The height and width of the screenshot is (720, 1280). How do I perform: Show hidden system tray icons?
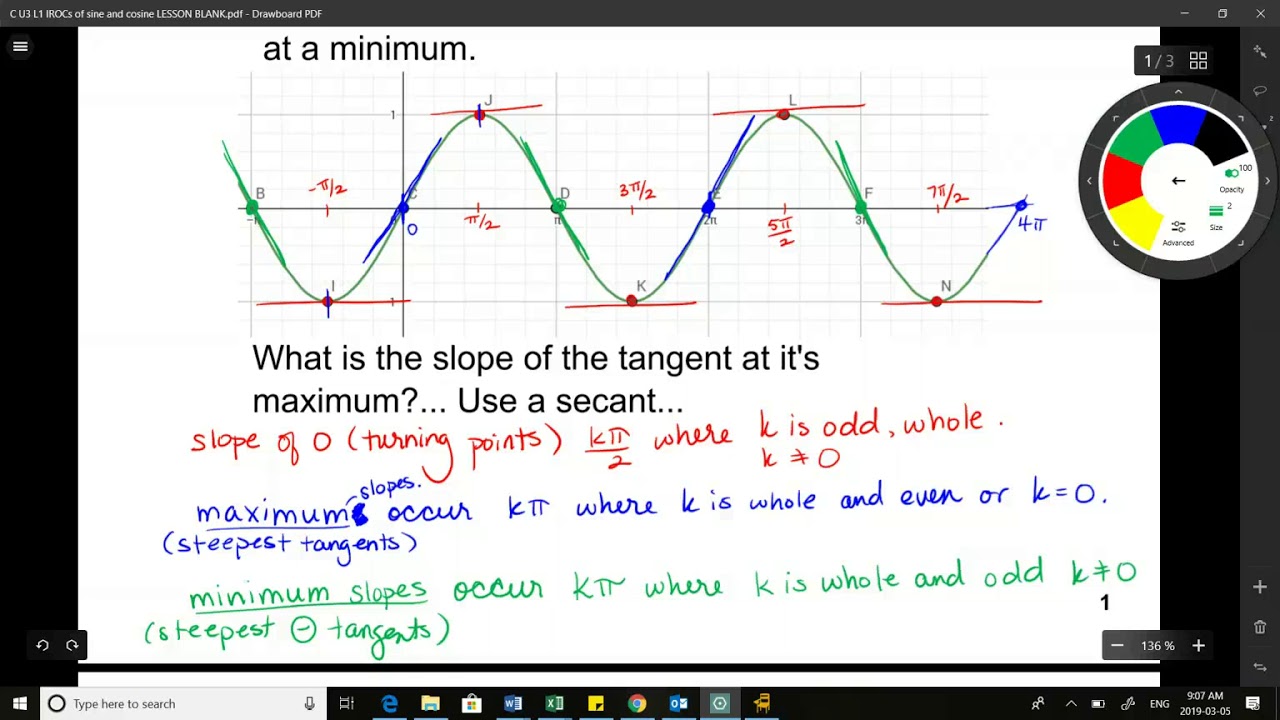[1071, 703]
